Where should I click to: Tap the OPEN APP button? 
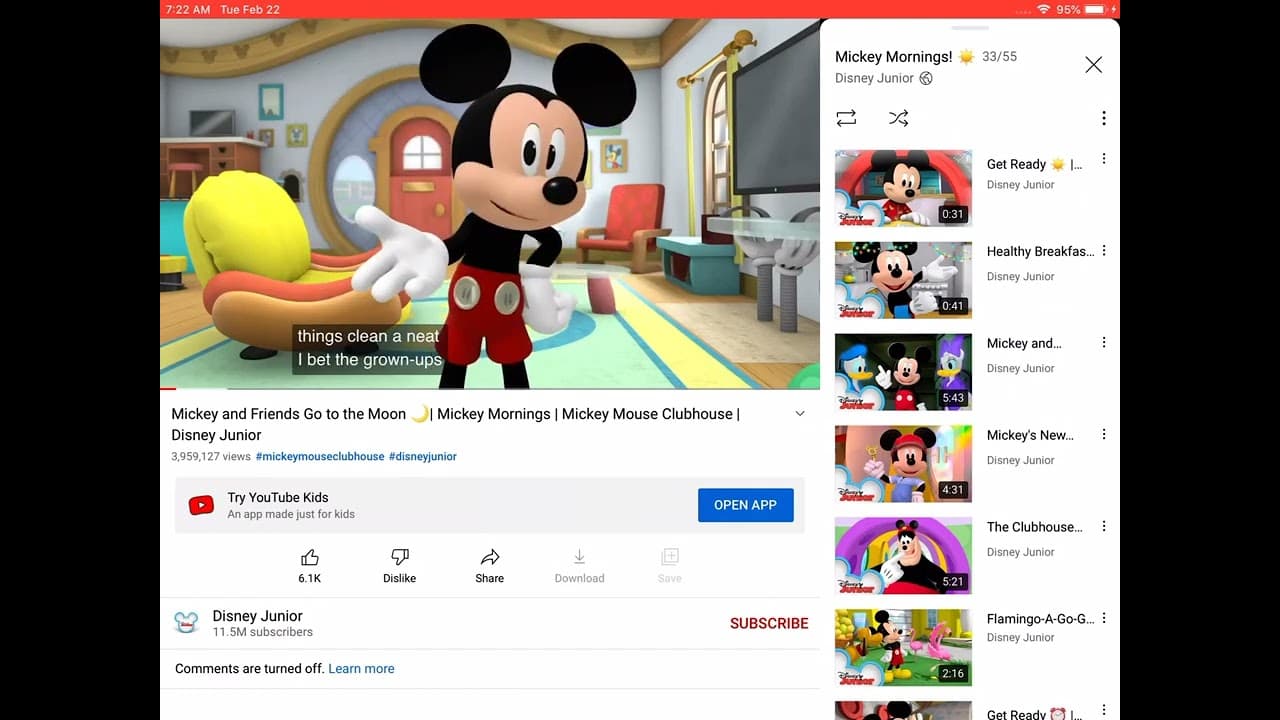tap(745, 505)
